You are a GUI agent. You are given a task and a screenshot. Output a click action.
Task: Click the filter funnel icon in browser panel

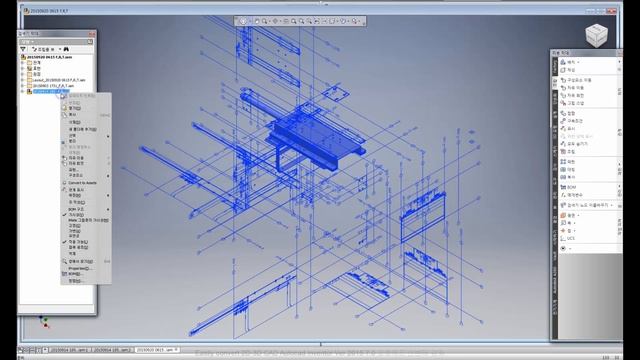click(23, 49)
